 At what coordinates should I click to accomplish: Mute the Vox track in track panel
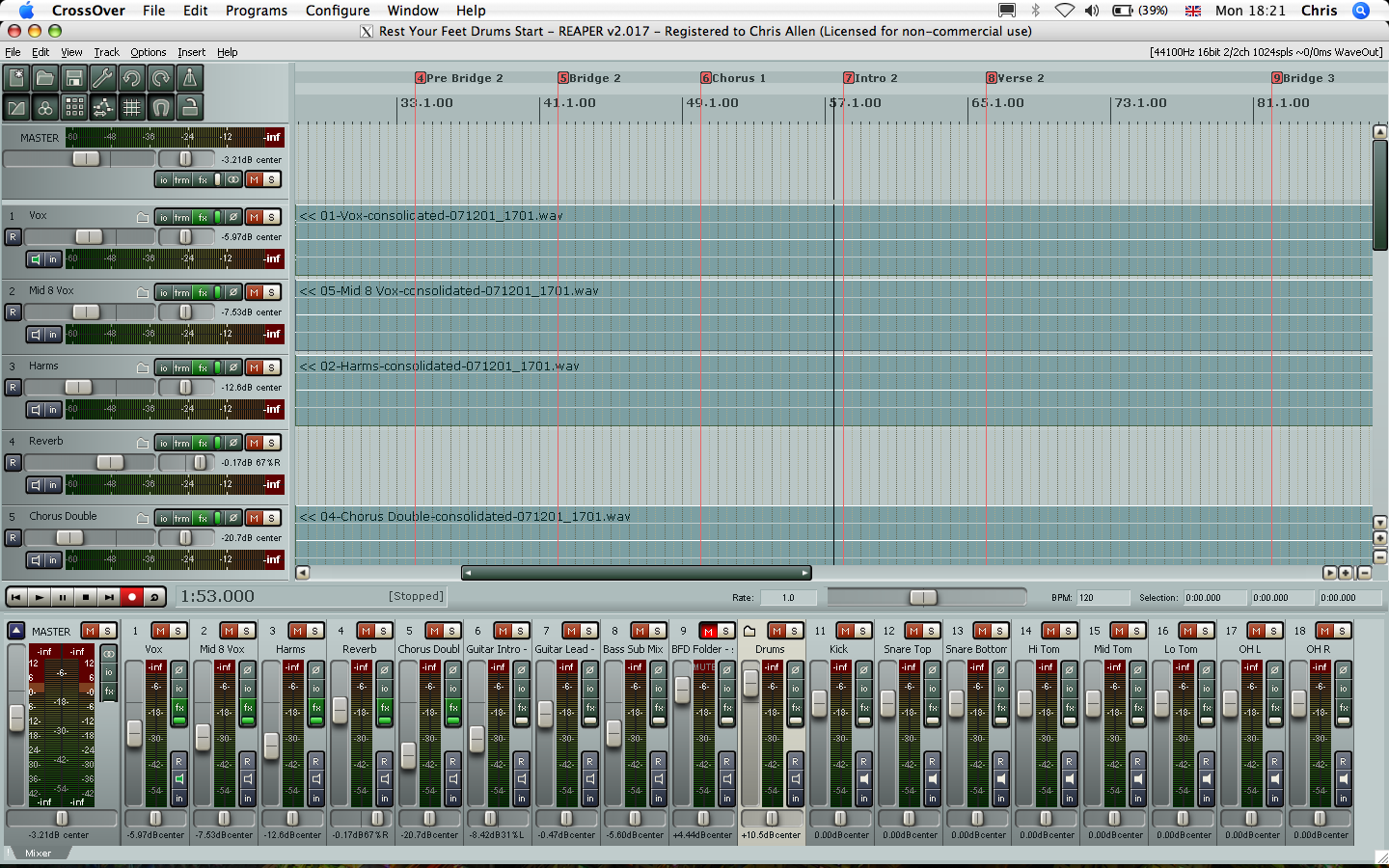[254, 217]
